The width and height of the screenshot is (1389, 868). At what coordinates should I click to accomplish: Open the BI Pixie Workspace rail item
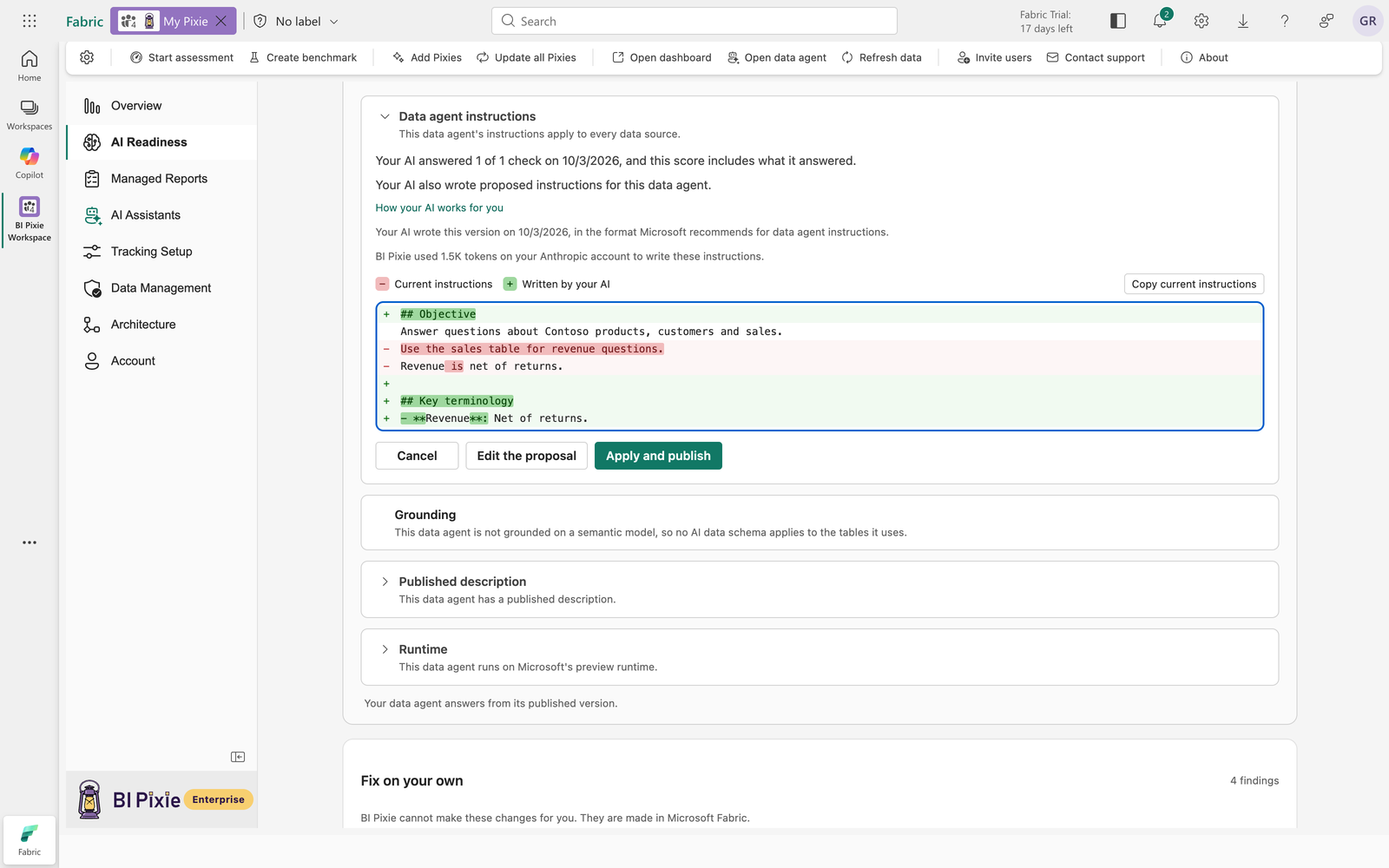[x=30, y=220]
